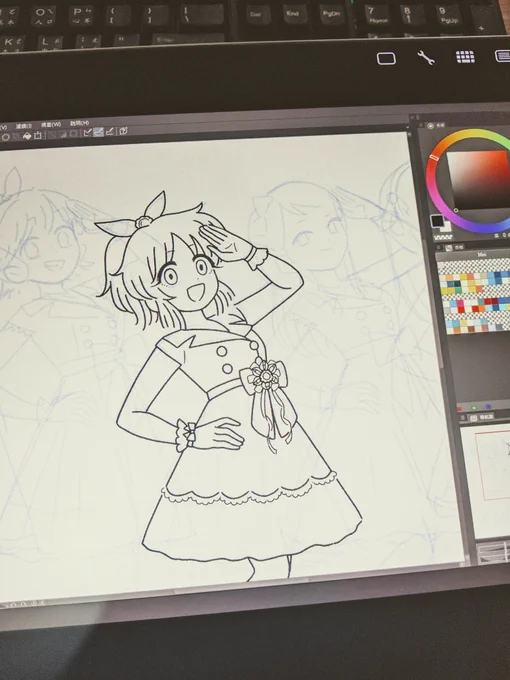510x680 pixels.
Task: Click the rightmost command bar icon after snap group
Action: [x=123, y=131]
